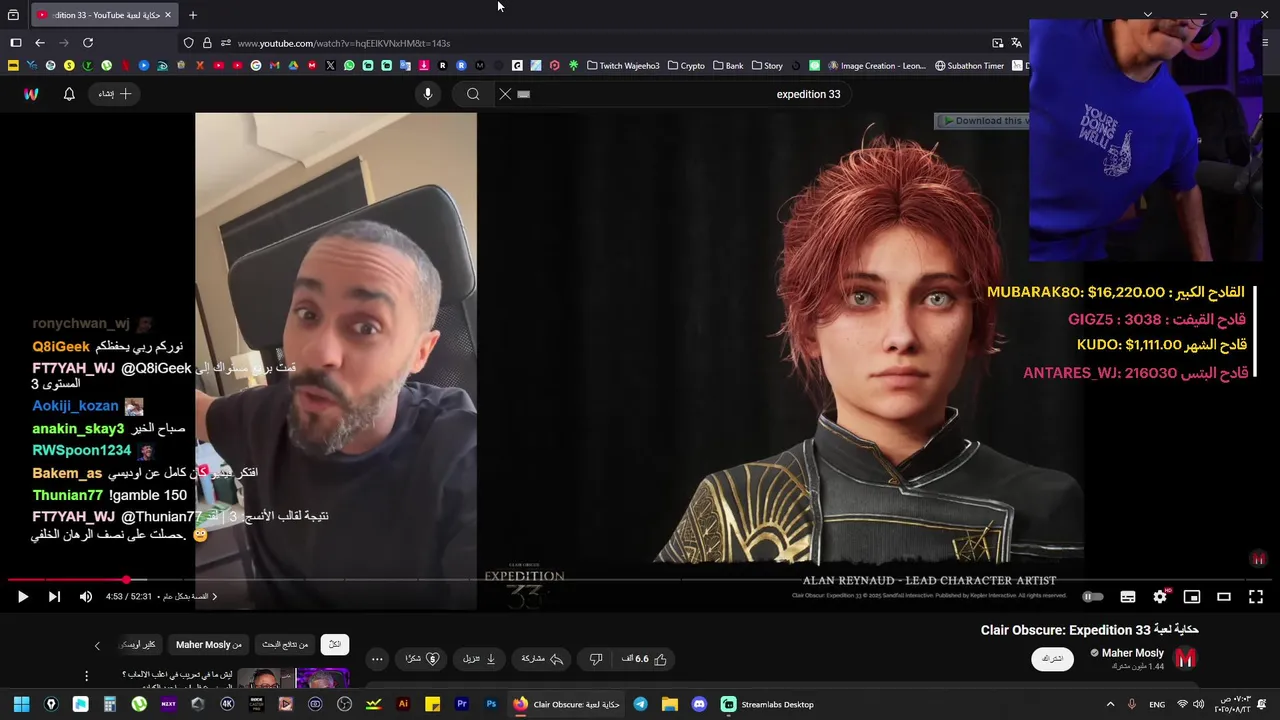Open Twitch Wajeeho3 bookmark folder
1280x720 pixels.
pos(623,66)
